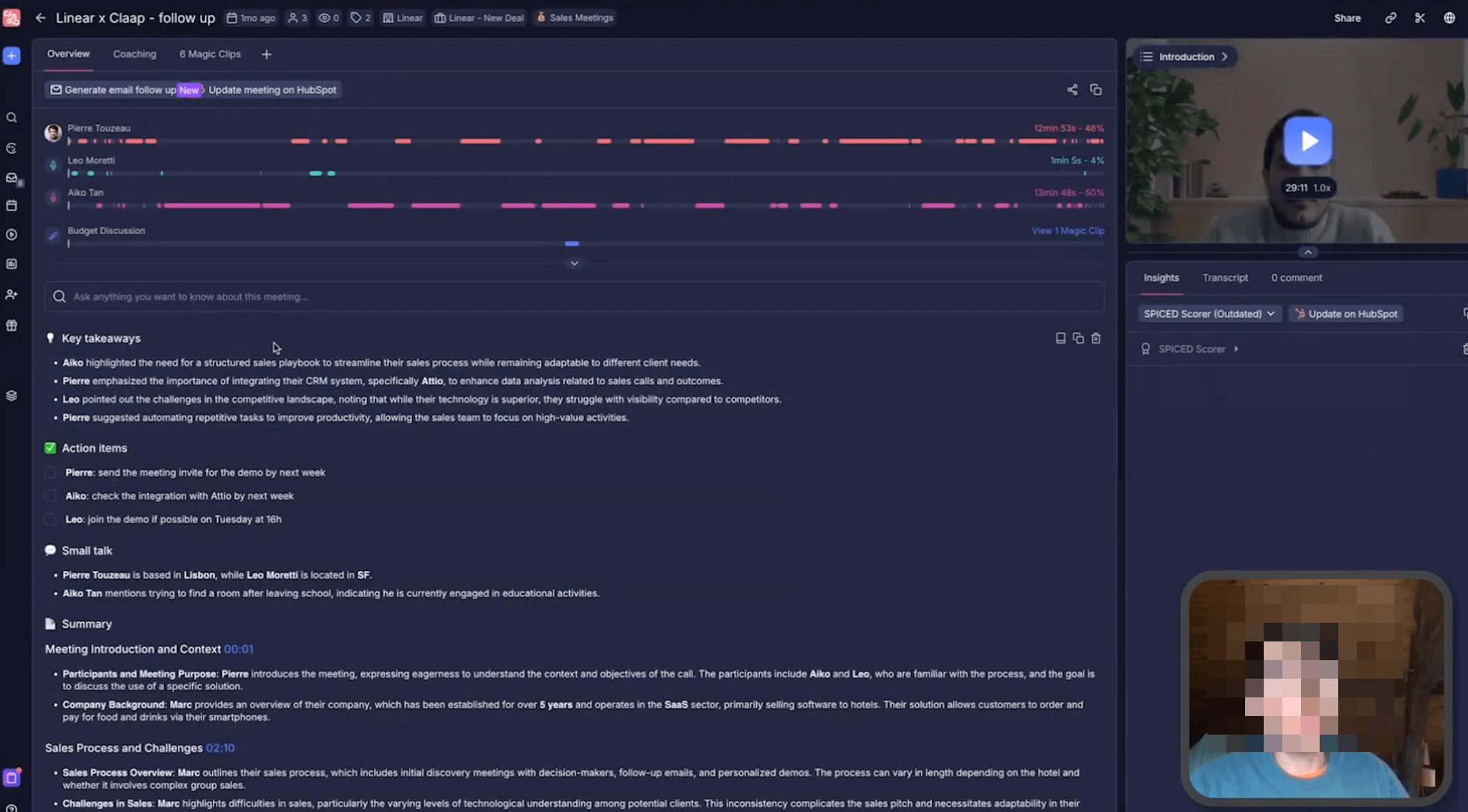This screenshot has width=1468, height=812.
Task: Check Pierre send meeting invite action item
Action: pyautogui.click(x=50, y=472)
